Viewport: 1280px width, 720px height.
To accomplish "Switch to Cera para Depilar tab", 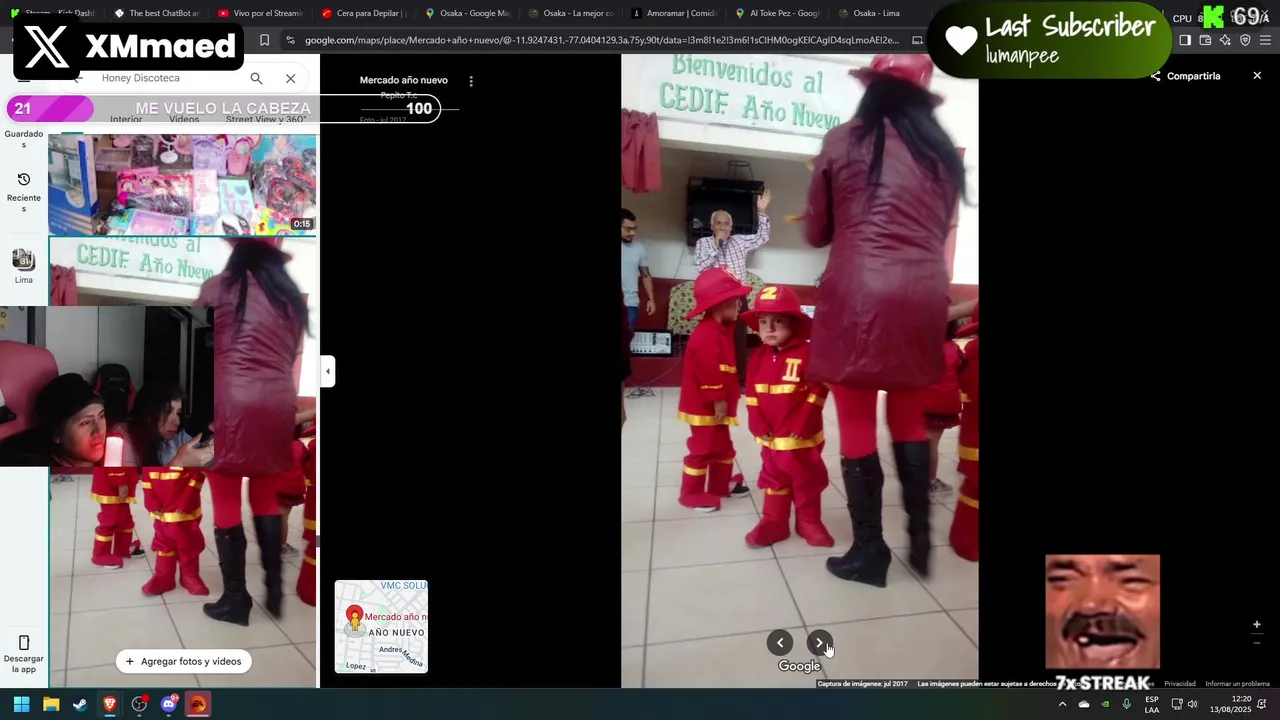I will point(364,14).
